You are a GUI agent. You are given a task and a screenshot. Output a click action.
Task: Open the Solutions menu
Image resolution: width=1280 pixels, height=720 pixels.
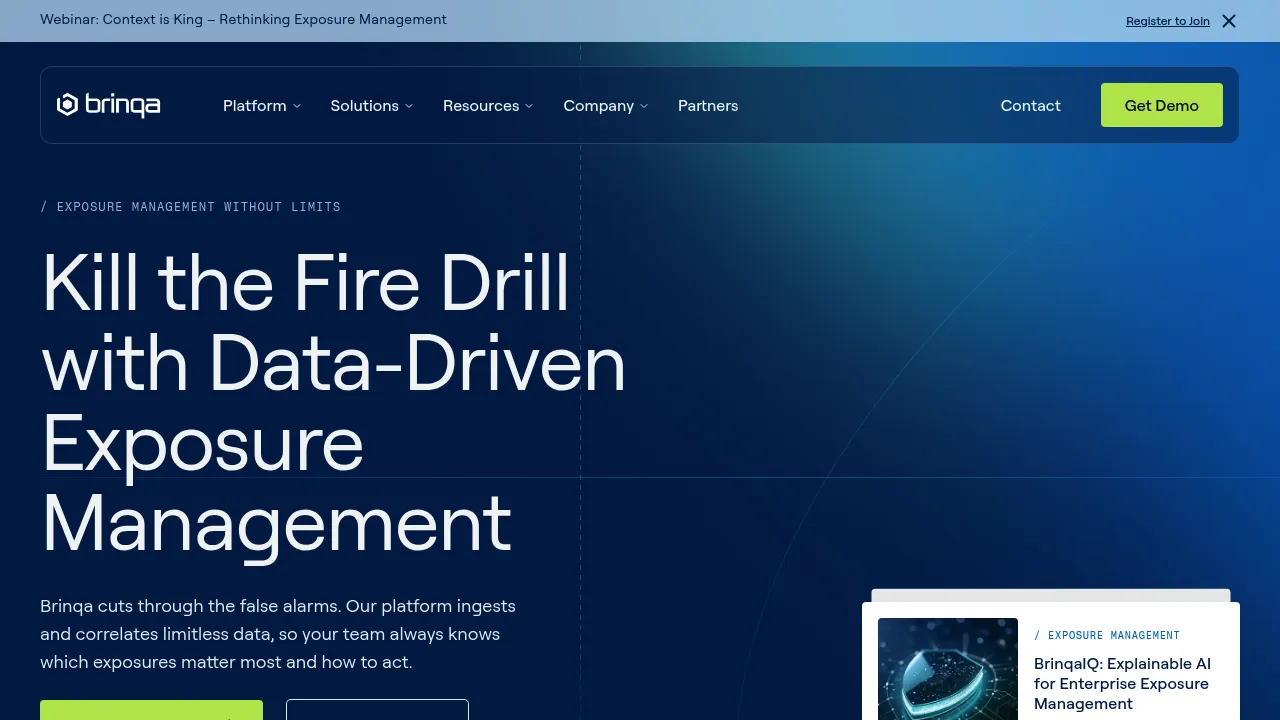[365, 106]
